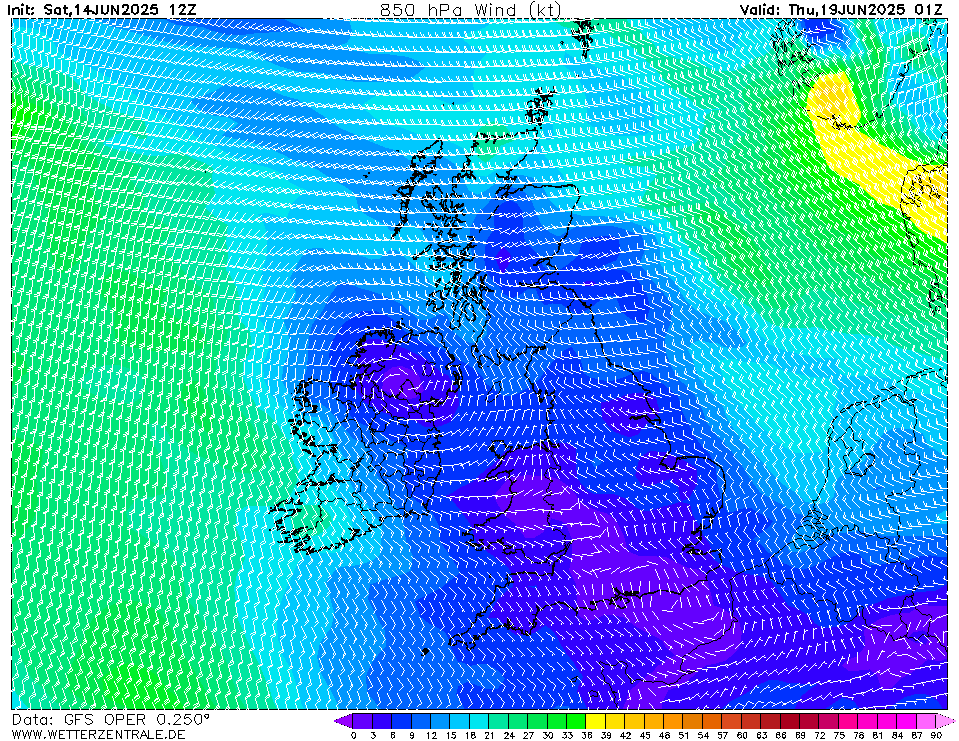Click the 'Valid: Thu,19JUN2025 01Z' label

point(841,10)
